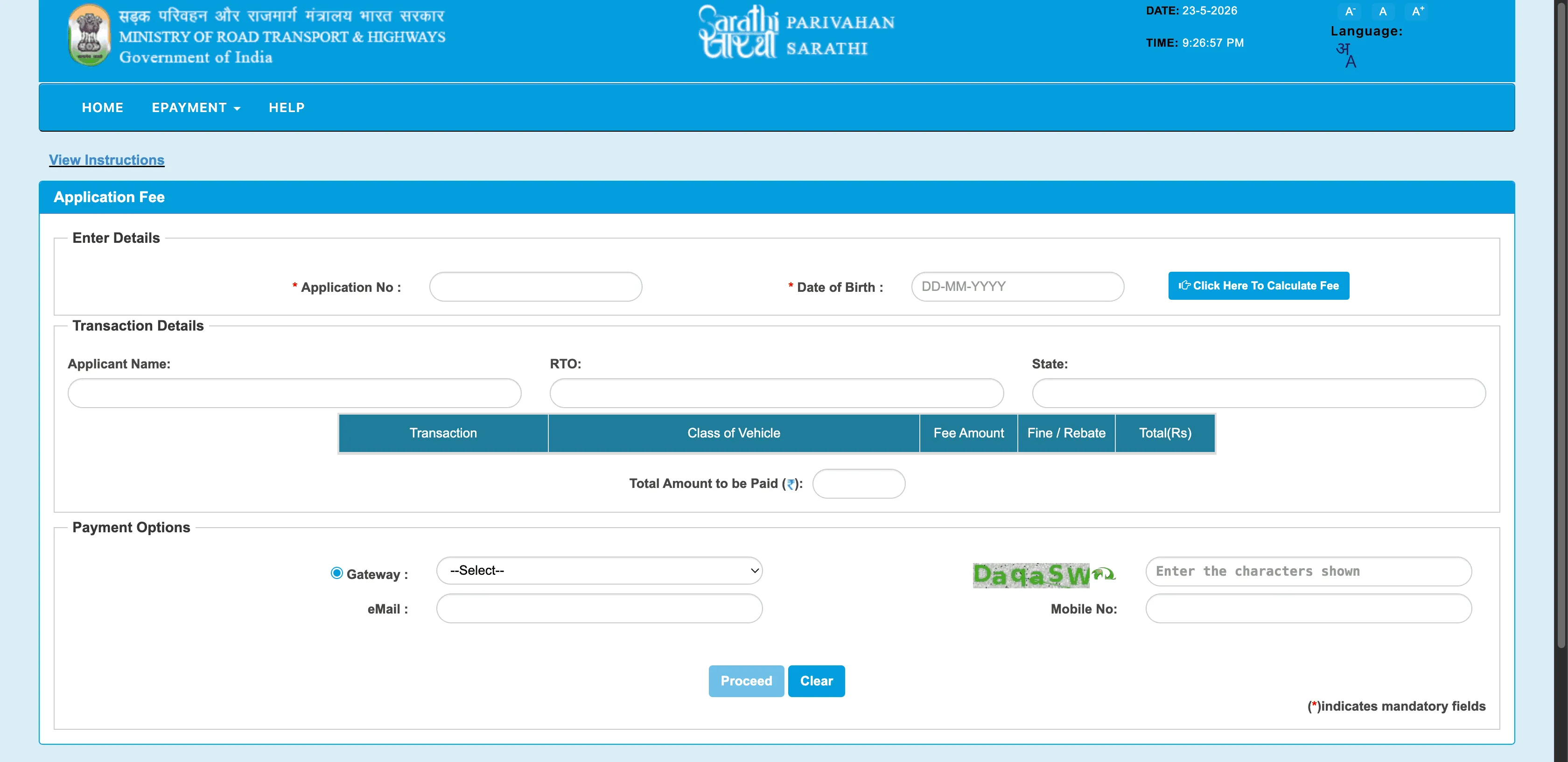This screenshot has height=762, width=1568.
Task: Open the HELP menu item
Action: point(287,108)
